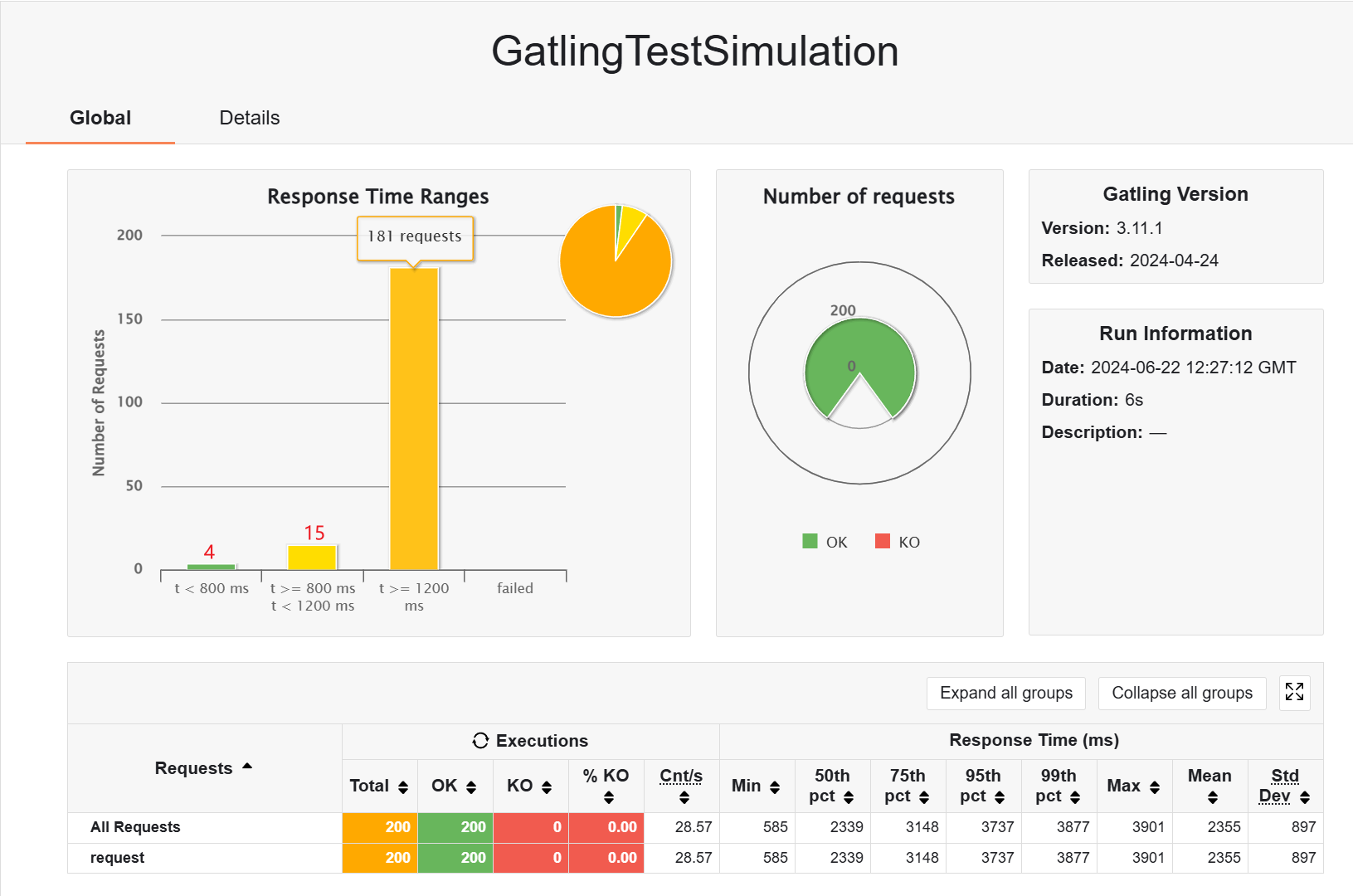Toggle the OK legend item
Screen dimensions: 1353x896
825,542
